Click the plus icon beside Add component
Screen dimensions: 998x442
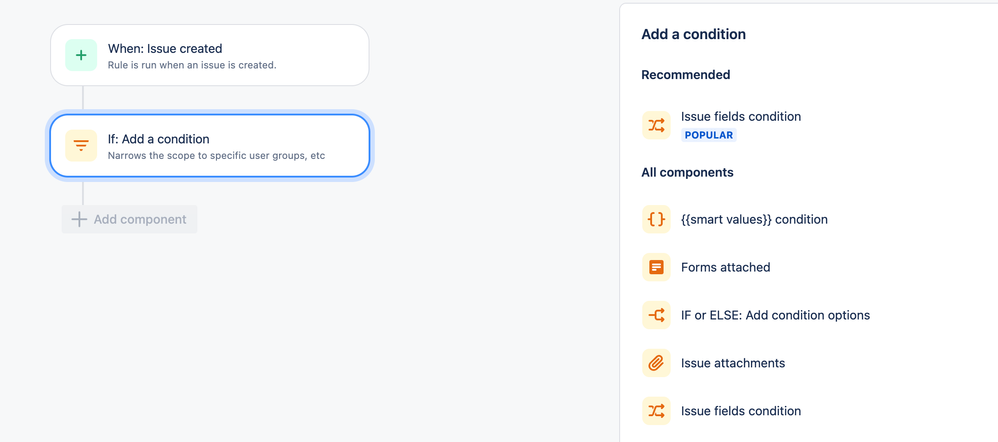click(x=79, y=219)
